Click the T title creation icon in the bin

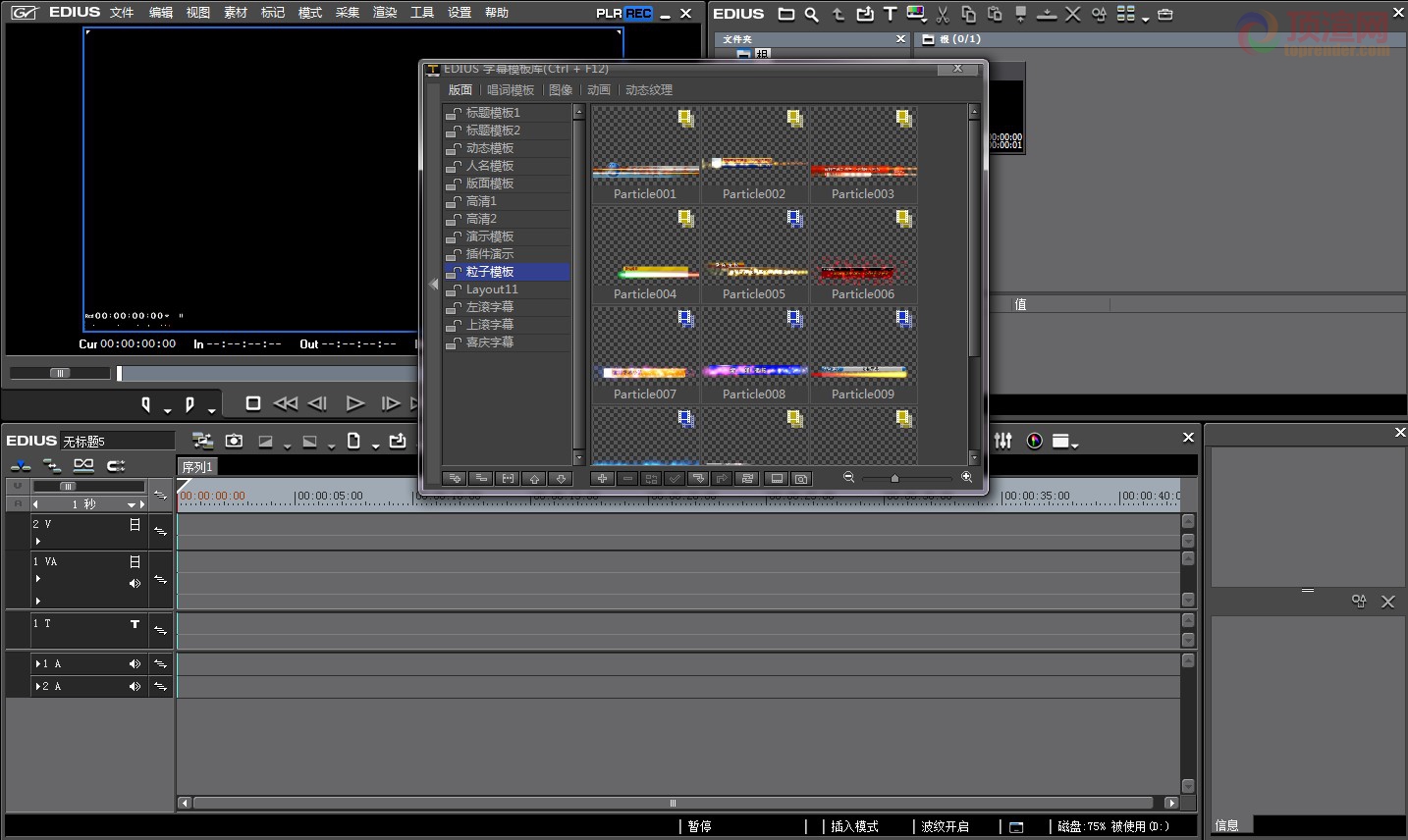click(890, 14)
